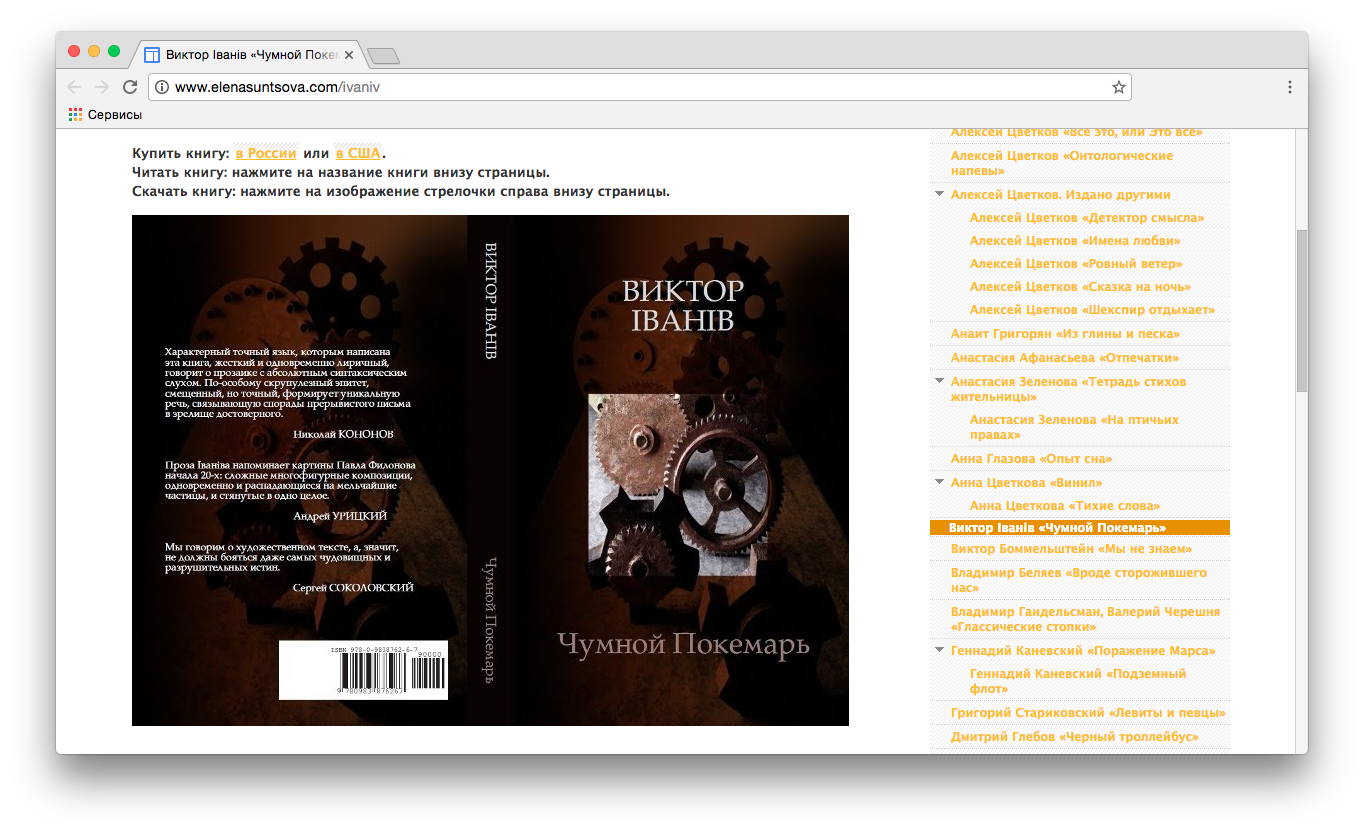Collapse Анна Цветкова «Винил» tree node
Image resolution: width=1364 pixels, height=834 pixels.
(939, 482)
